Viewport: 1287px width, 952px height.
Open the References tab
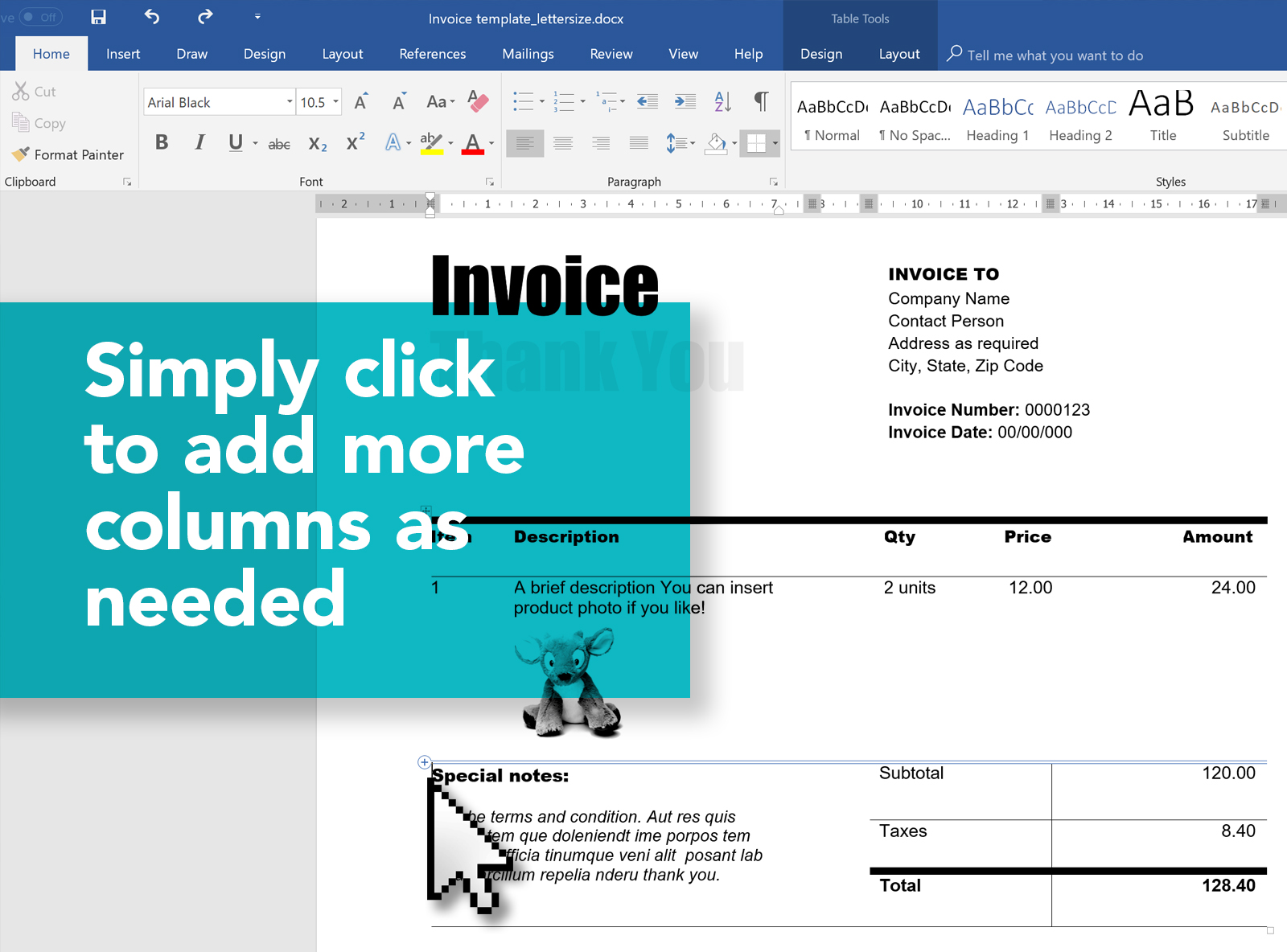433,54
